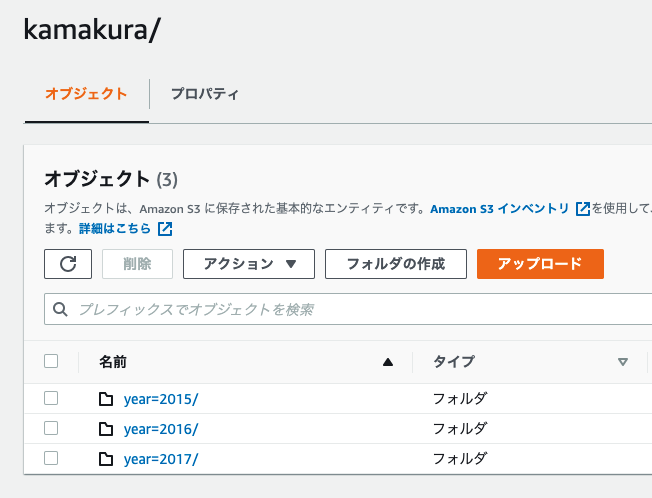Image resolution: width=652 pixels, height=498 pixels.
Task: Switch to the プロパティ tab
Action: point(205,94)
